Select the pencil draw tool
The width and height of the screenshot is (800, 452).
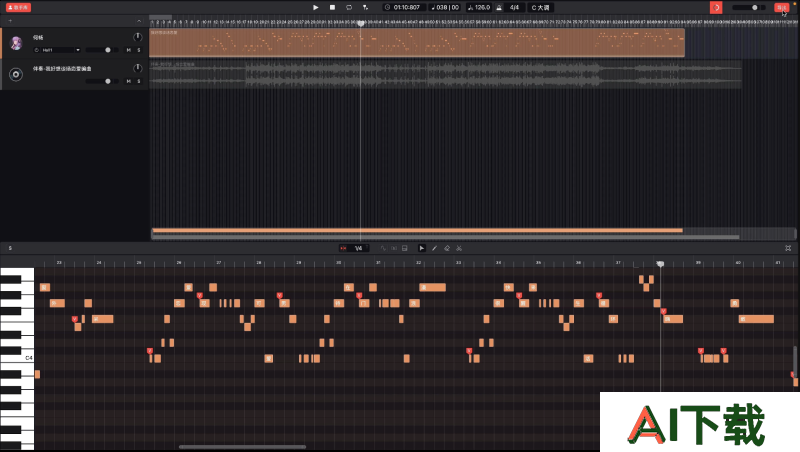[x=434, y=248]
